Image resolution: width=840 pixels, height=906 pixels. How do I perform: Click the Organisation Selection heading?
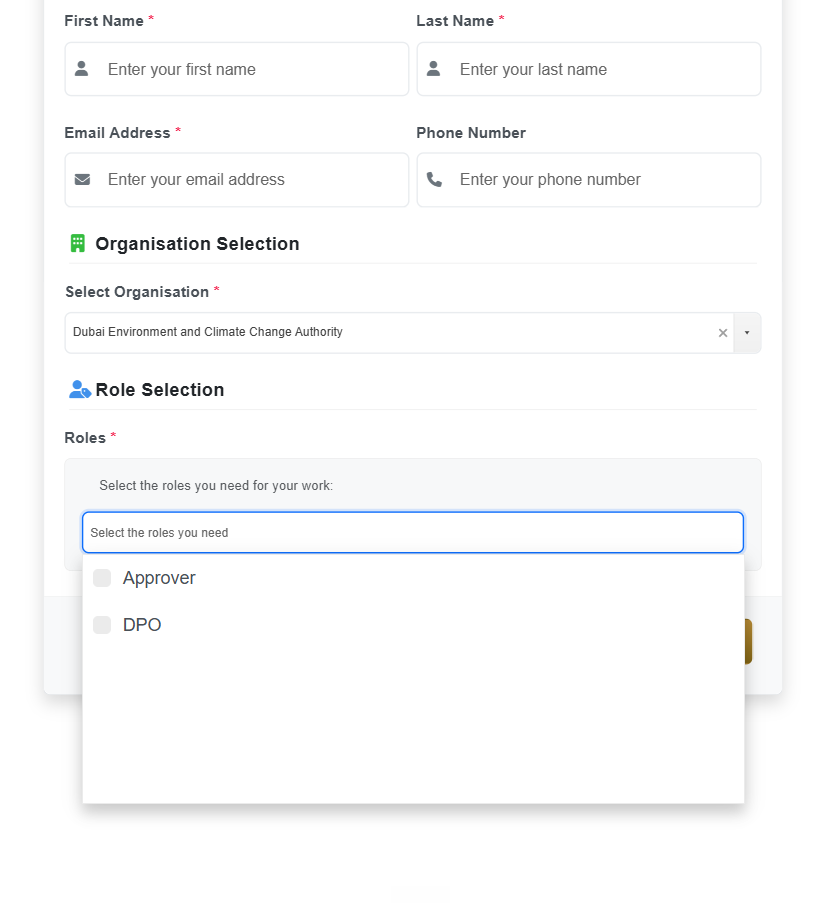pos(197,244)
